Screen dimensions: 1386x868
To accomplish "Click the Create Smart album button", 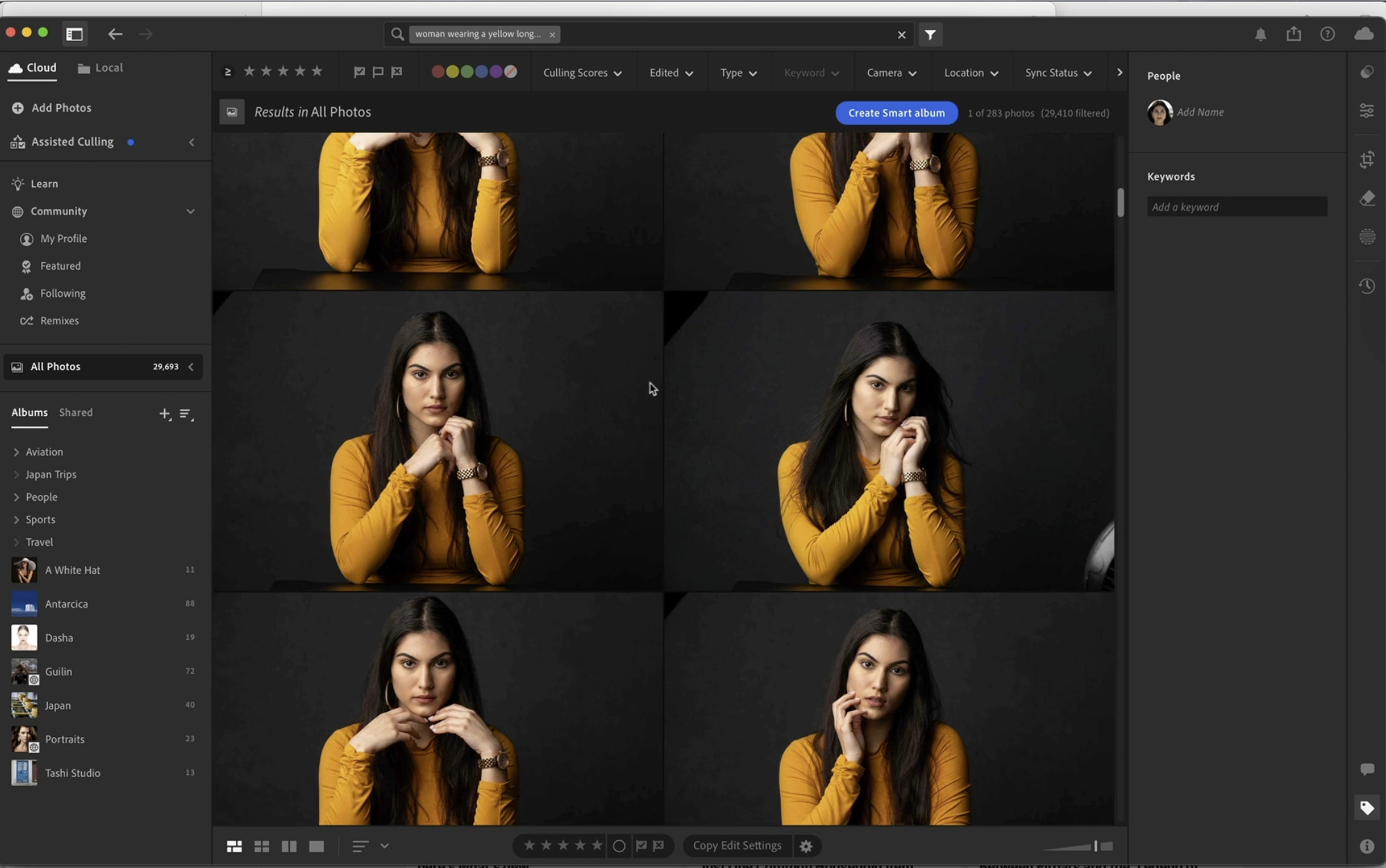I will [x=896, y=112].
